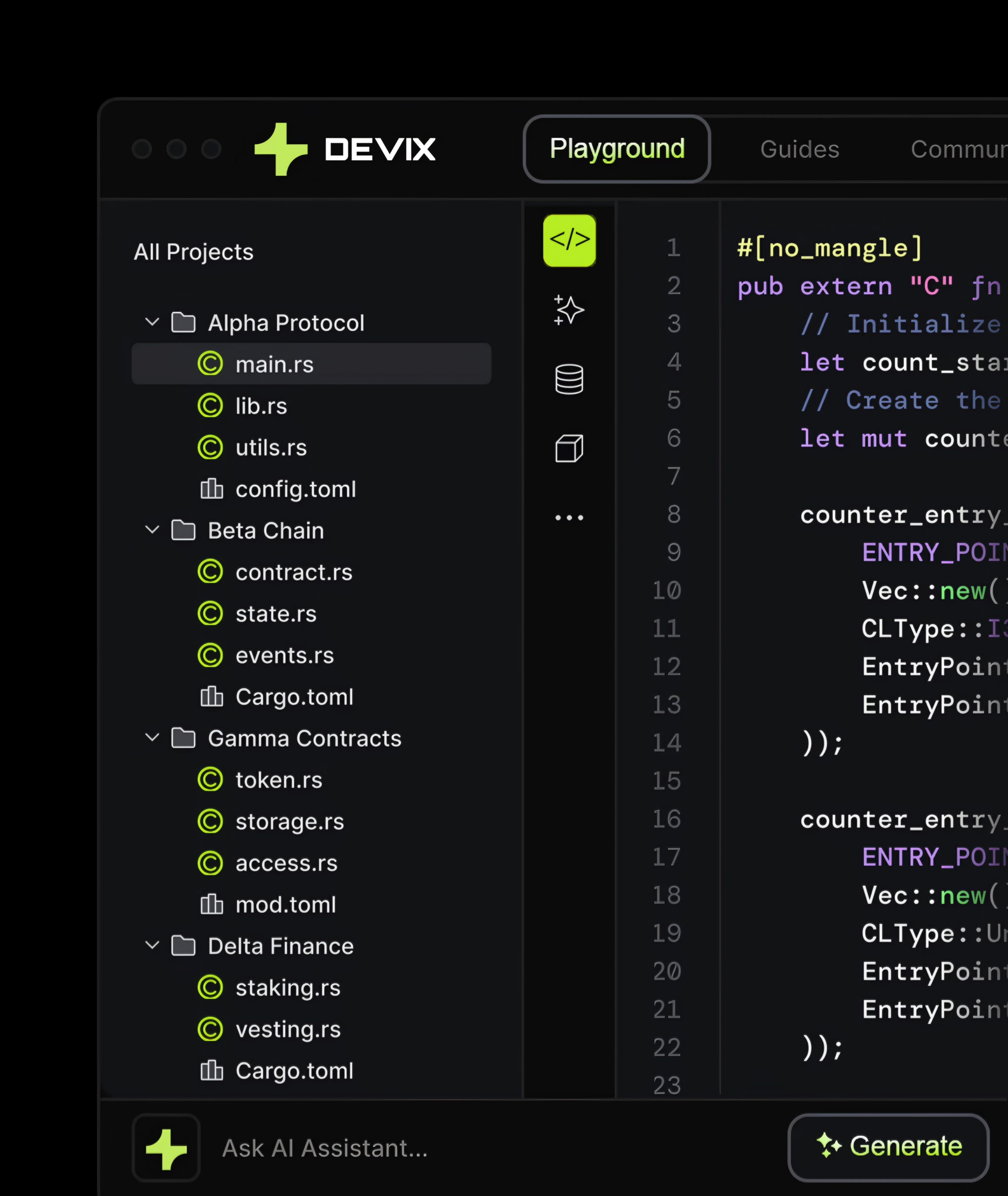The width and height of the screenshot is (1008, 1196).
Task: Switch to the Playground tab
Action: 617,149
